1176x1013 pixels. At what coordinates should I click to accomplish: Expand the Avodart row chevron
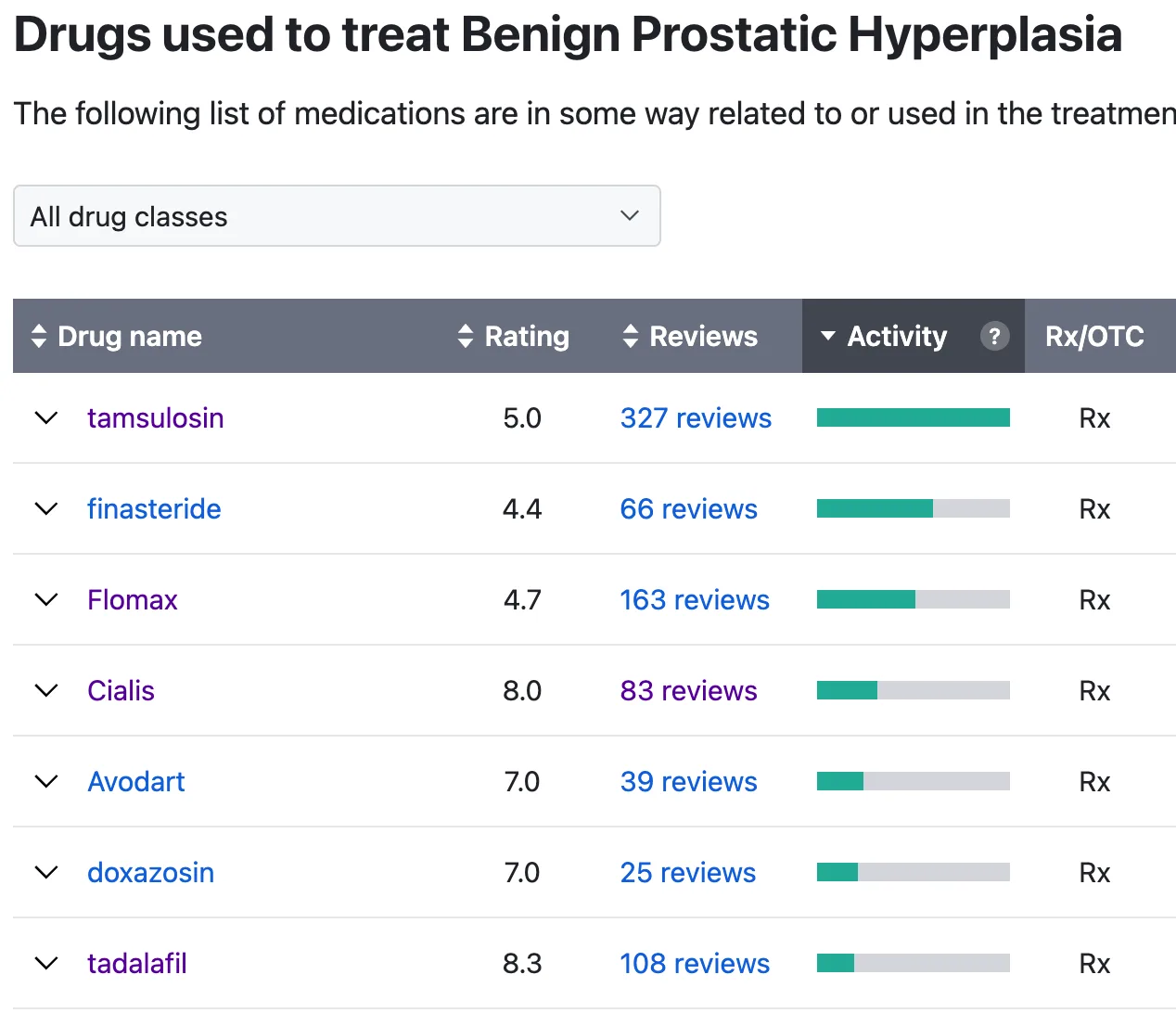tap(45, 782)
